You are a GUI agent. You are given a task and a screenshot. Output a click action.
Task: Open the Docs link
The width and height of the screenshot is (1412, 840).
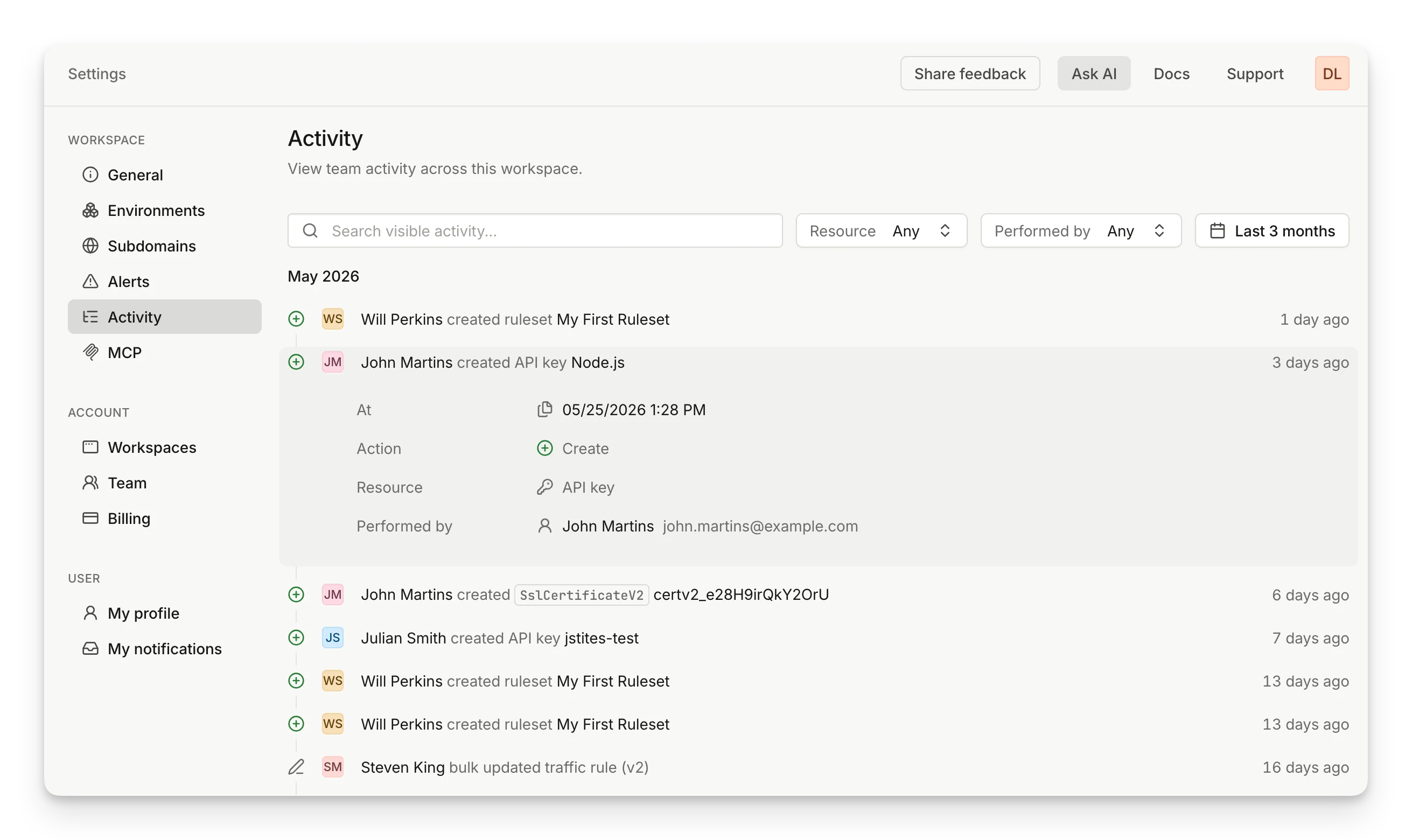[x=1171, y=74]
